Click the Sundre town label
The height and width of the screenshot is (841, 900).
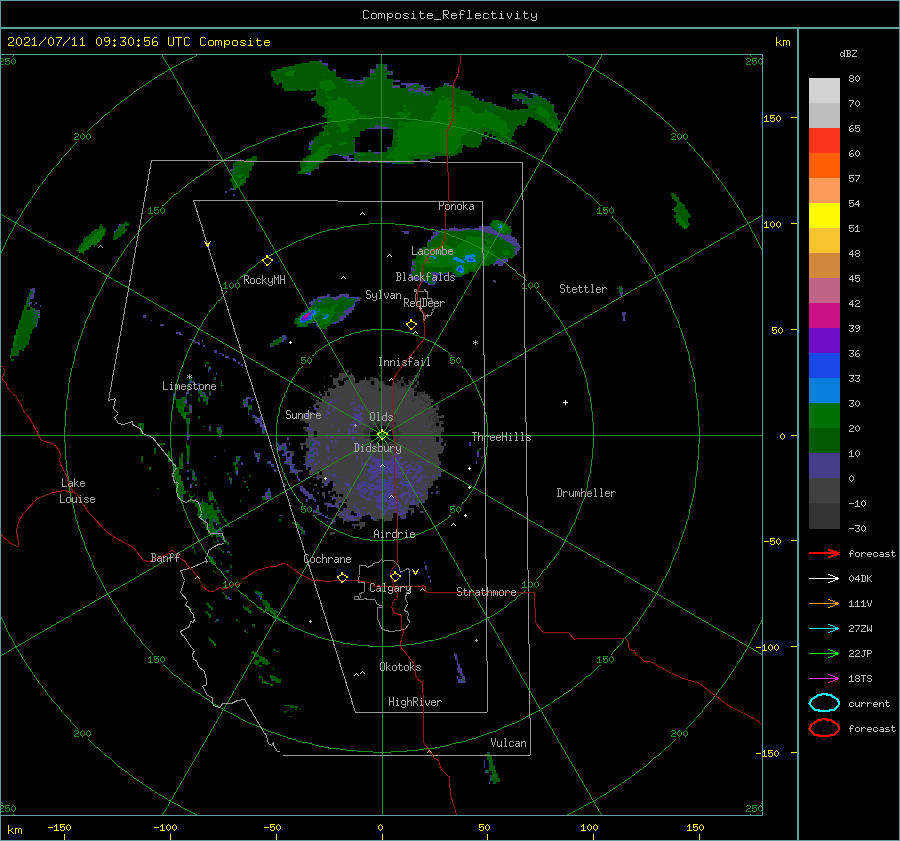pos(303,414)
